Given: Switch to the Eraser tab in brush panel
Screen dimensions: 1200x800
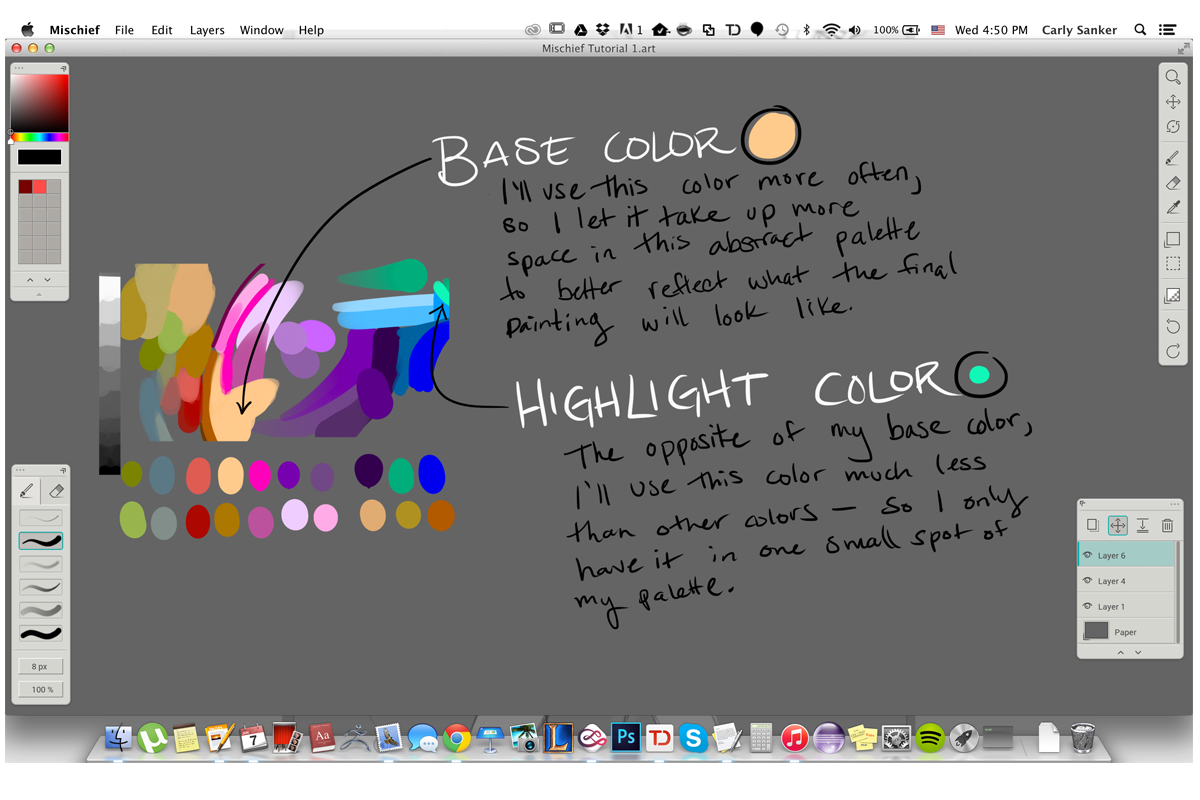Looking at the screenshot, I should tap(56, 491).
